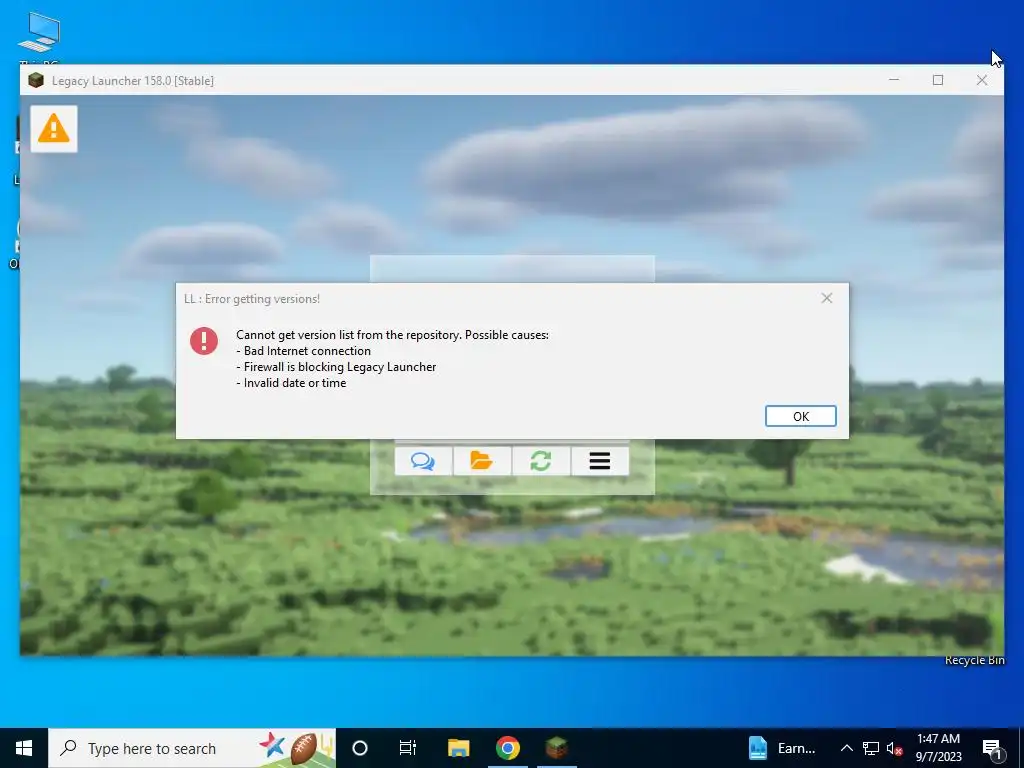Maximize the Legacy Launcher window
1024x768 pixels.
click(x=938, y=80)
